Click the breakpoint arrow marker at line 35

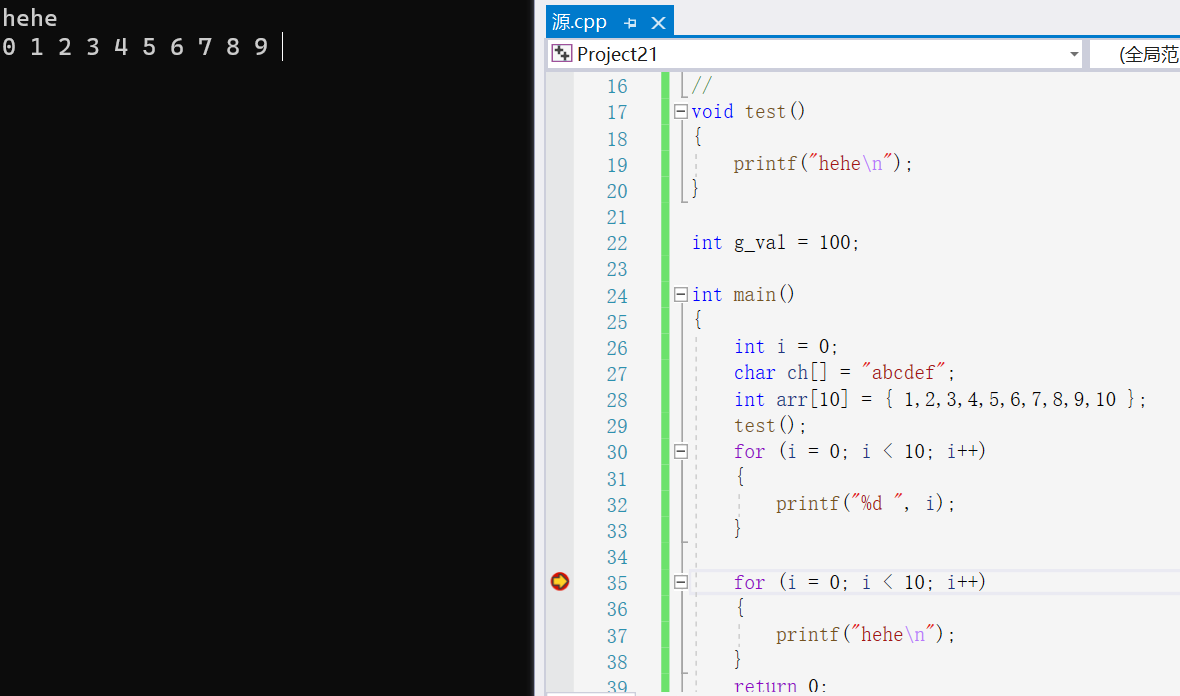pyautogui.click(x=560, y=582)
